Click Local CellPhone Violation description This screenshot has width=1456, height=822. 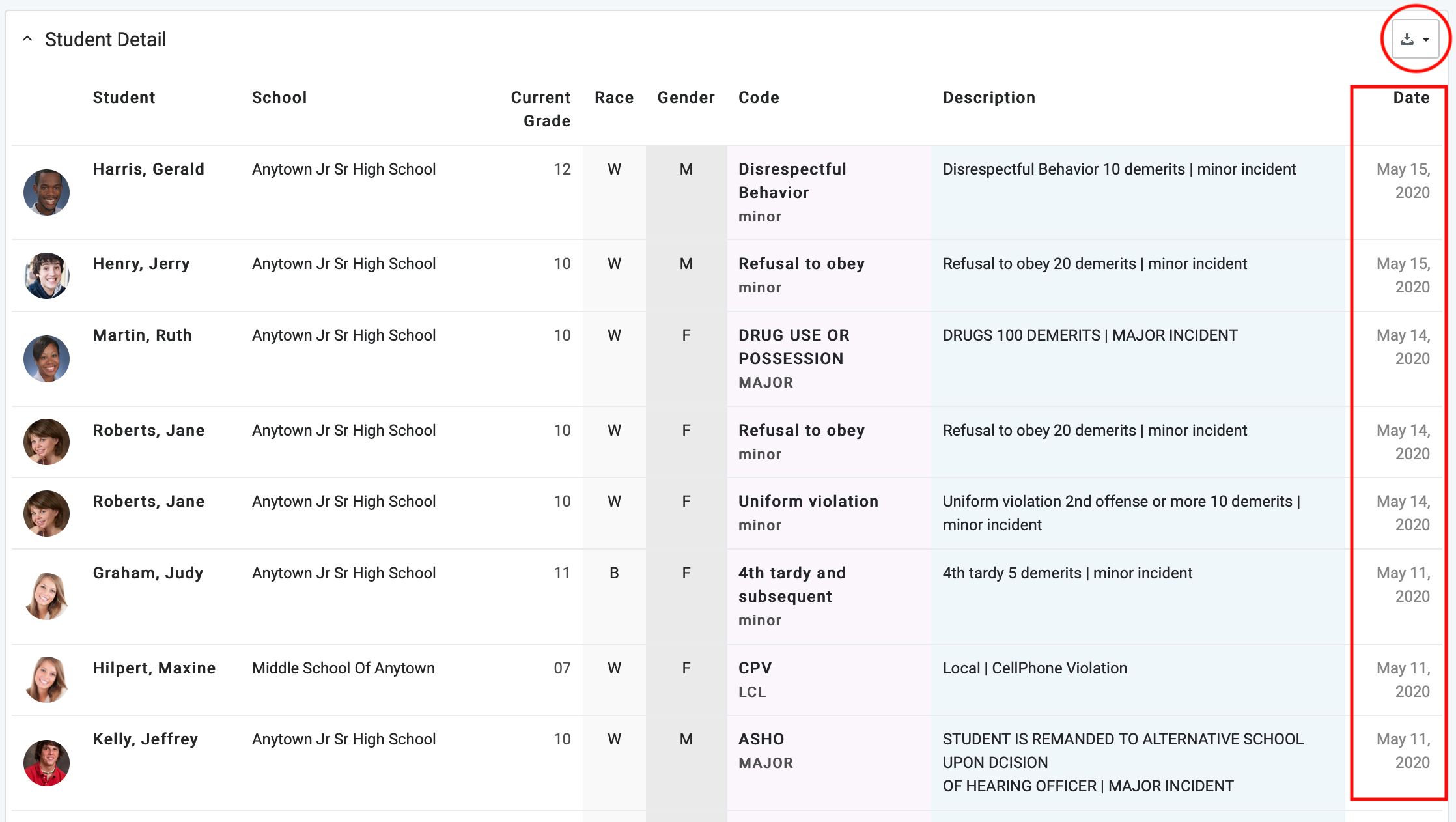[1035, 668]
